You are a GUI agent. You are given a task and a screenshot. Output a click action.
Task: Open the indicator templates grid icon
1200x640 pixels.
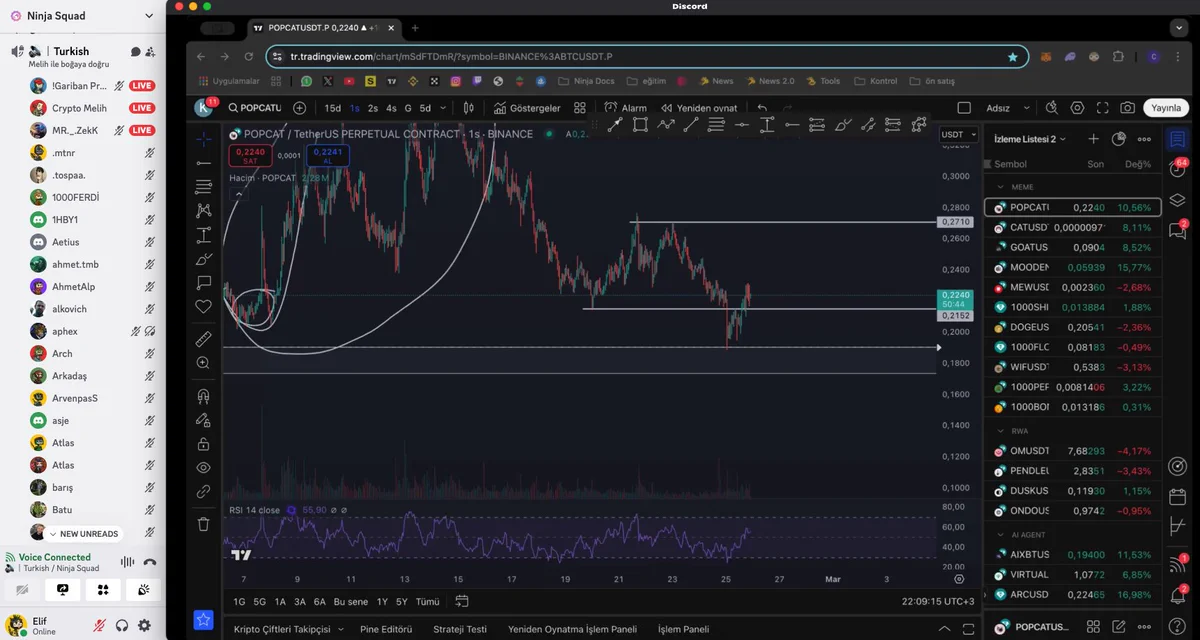click(580, 108)
